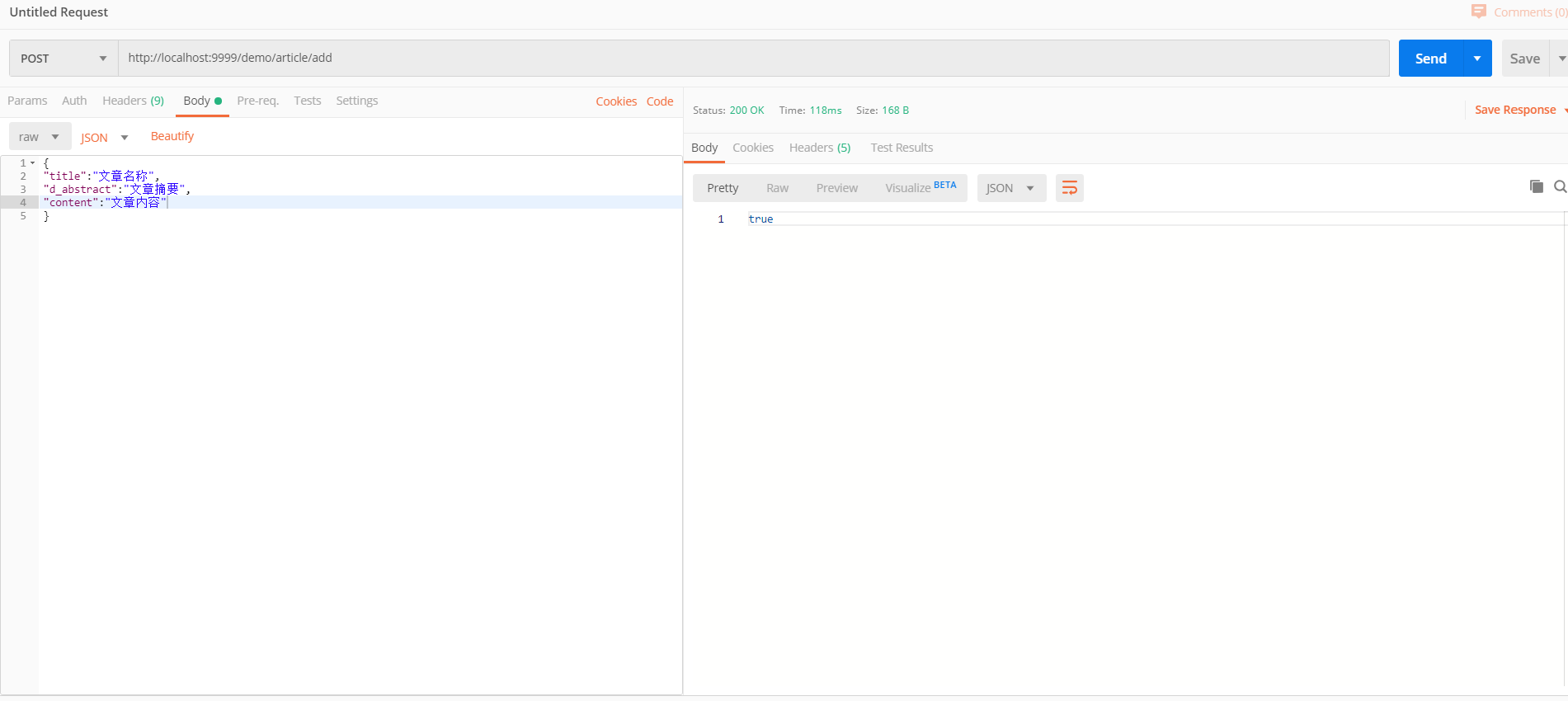This screenshot has width=1568, height=701.
Task: Click the request URL input field
Action: pos(754,59)
